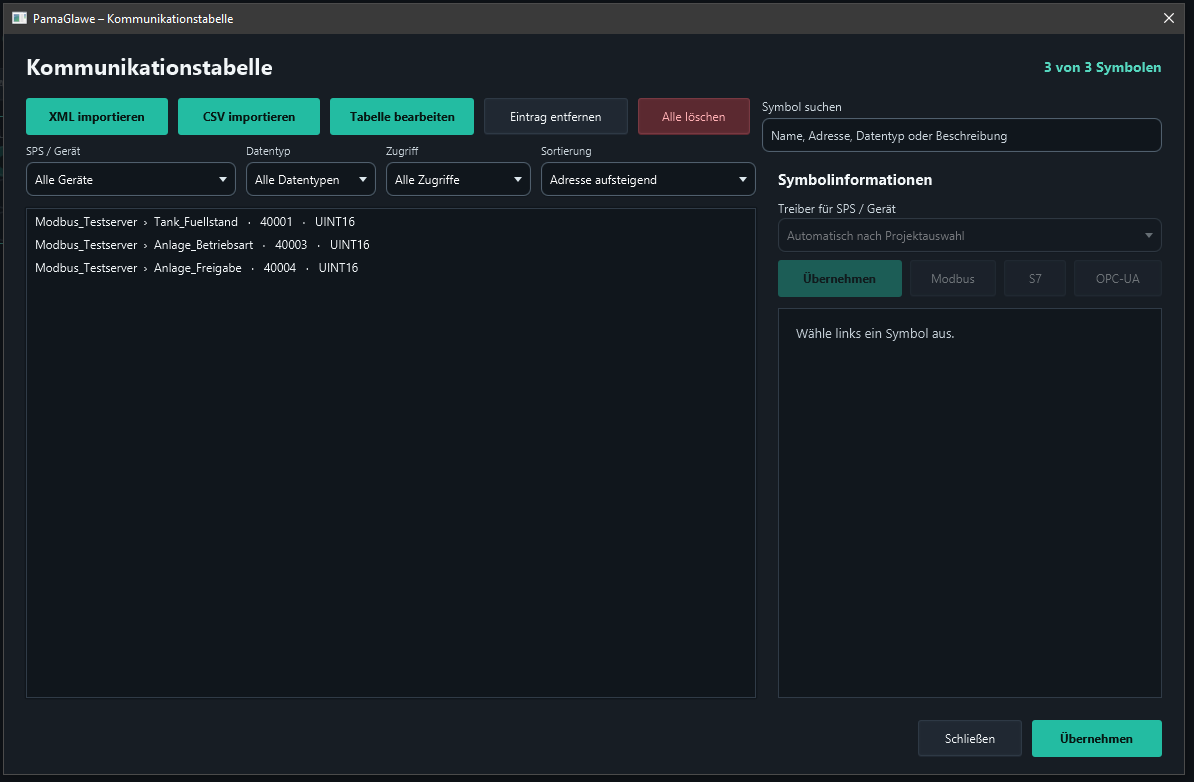The height and width of the screenshot is (782, 1194).
Task: Open Tabelle bearbeiten
Action: click(402, 117)
